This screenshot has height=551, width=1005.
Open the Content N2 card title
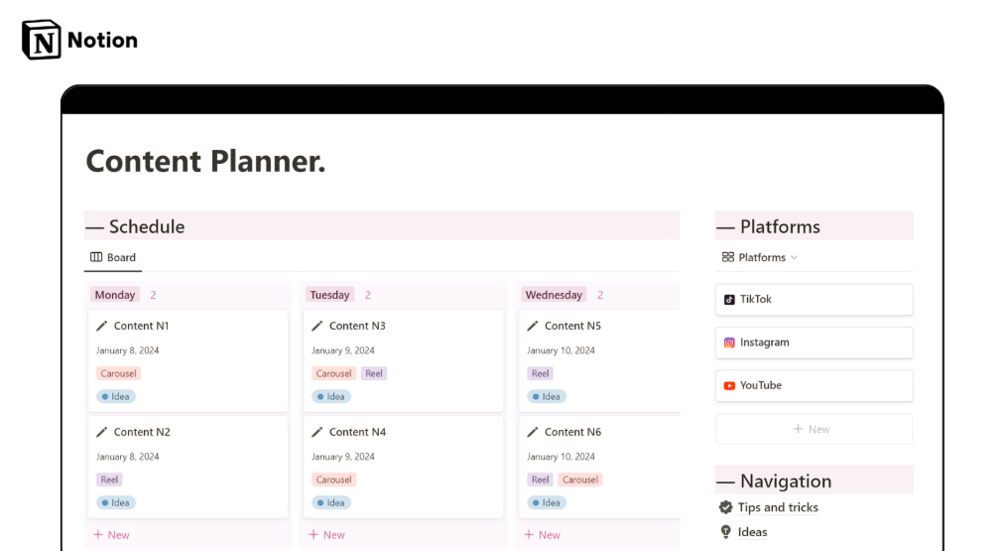click(142, 432)
